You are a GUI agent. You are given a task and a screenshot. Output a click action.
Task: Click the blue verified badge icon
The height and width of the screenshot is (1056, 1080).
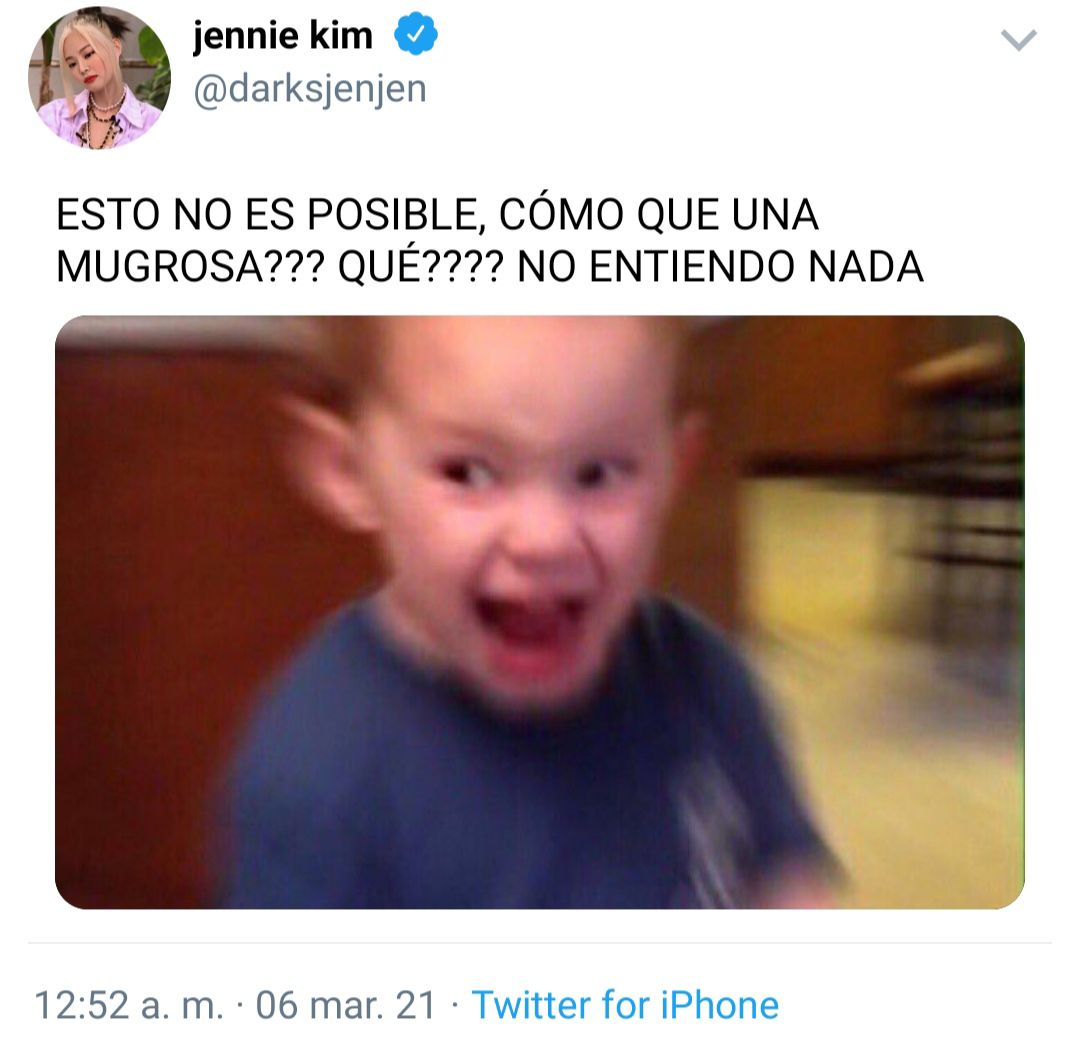[x=415, y=34]
